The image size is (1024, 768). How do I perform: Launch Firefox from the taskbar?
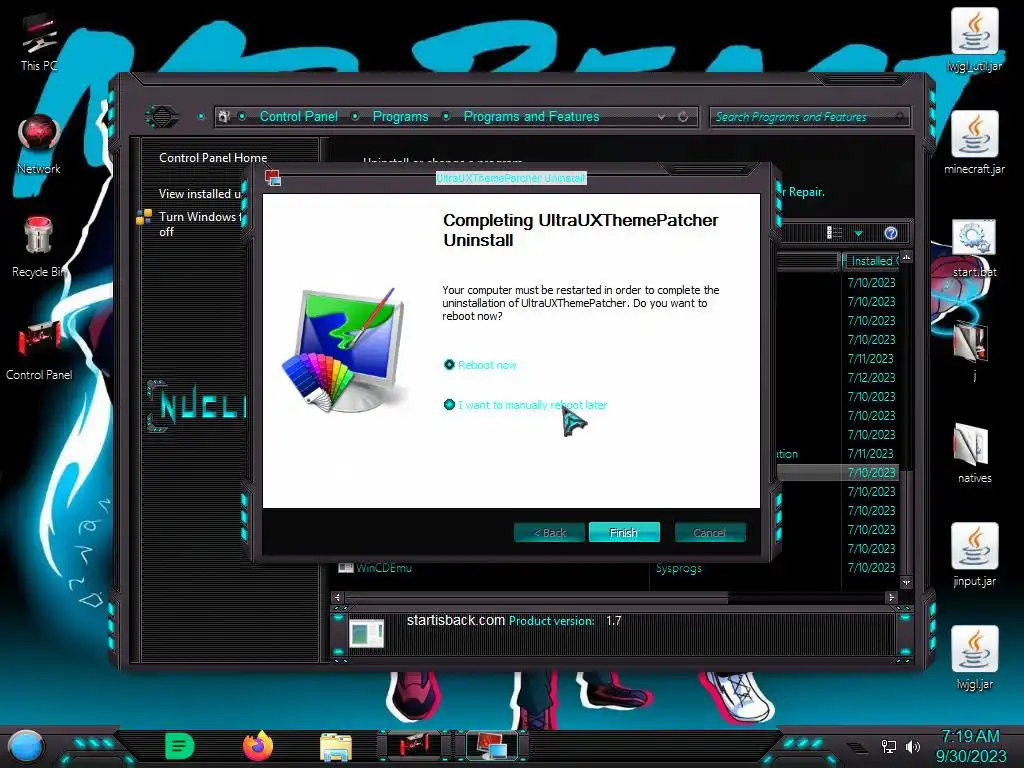tap(258, 746)
